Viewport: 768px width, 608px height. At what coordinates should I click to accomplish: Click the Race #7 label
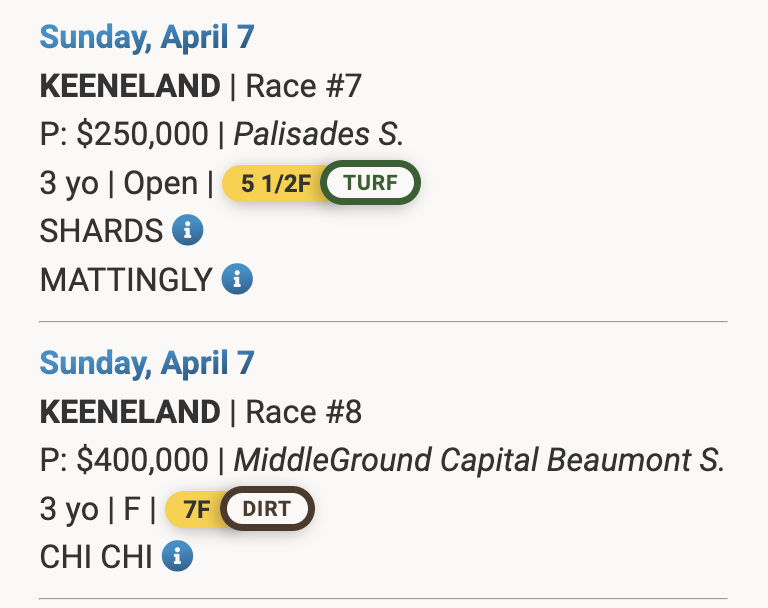coord(303,86)
